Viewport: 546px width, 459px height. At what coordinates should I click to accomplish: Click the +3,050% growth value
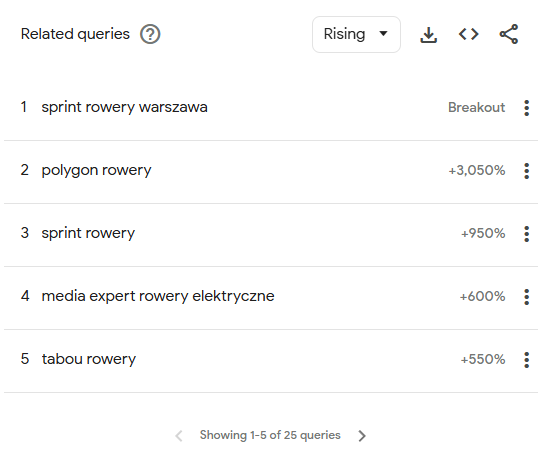477,170
